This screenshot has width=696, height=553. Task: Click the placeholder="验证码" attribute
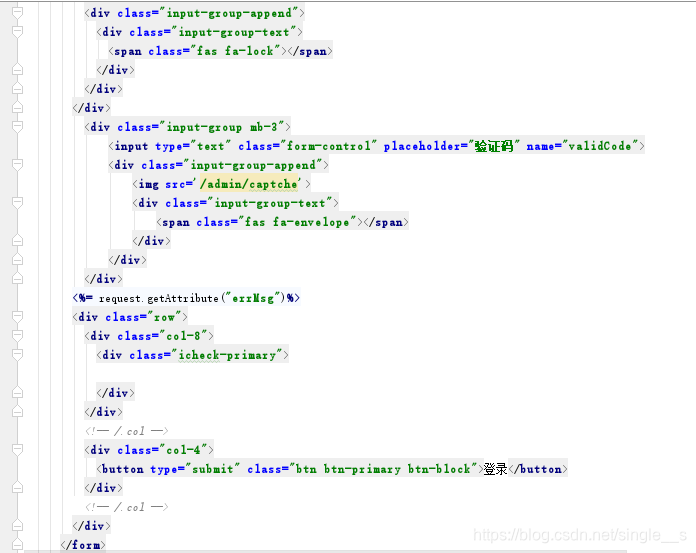coord(451,146)
